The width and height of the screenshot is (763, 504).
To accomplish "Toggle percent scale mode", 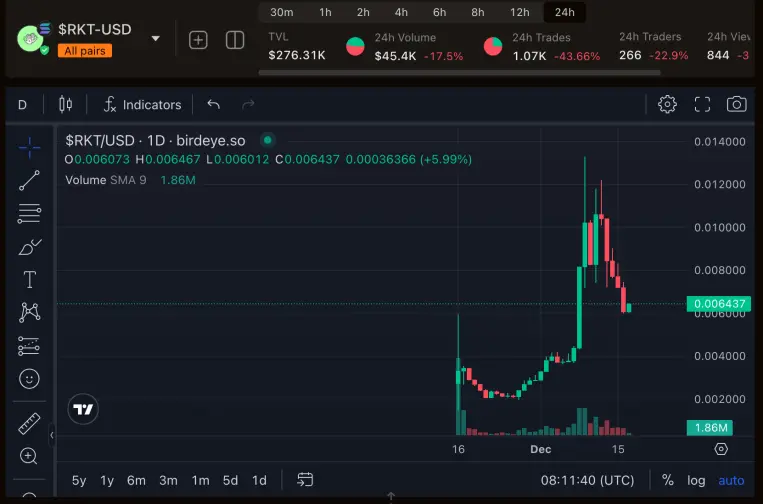I will [x=668, y=480].
